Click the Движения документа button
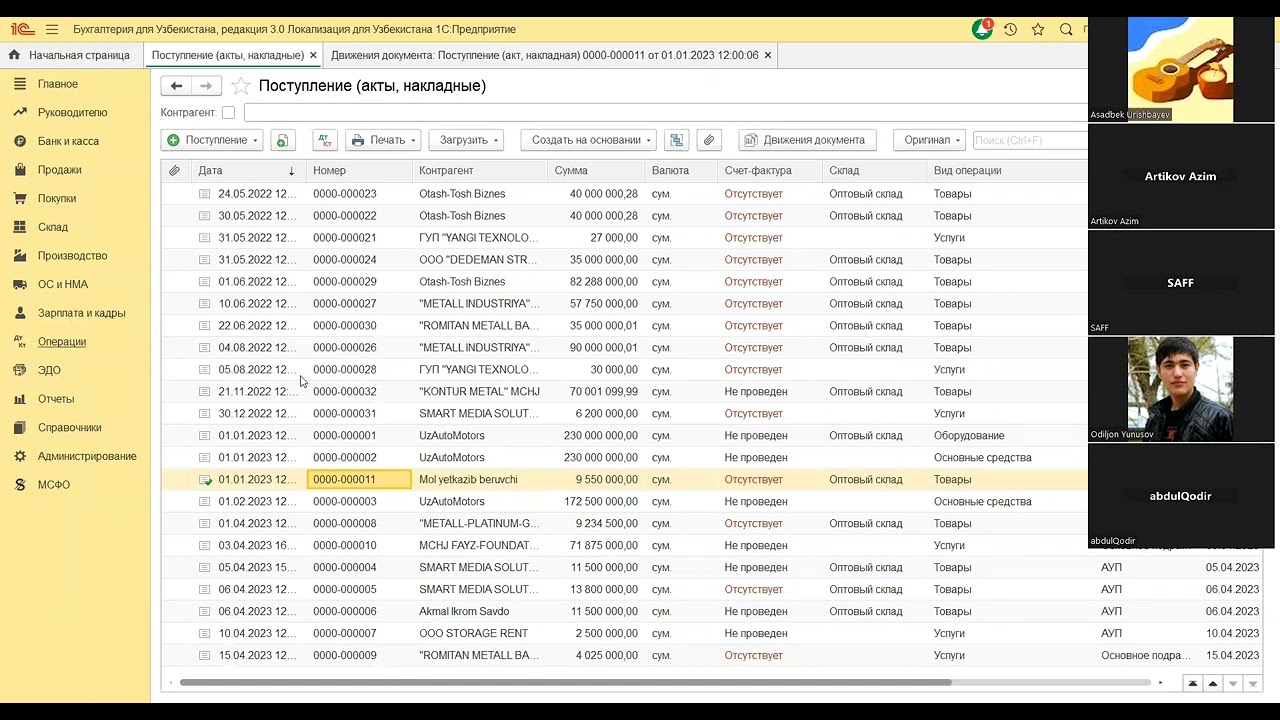 (x=808, y=140)
